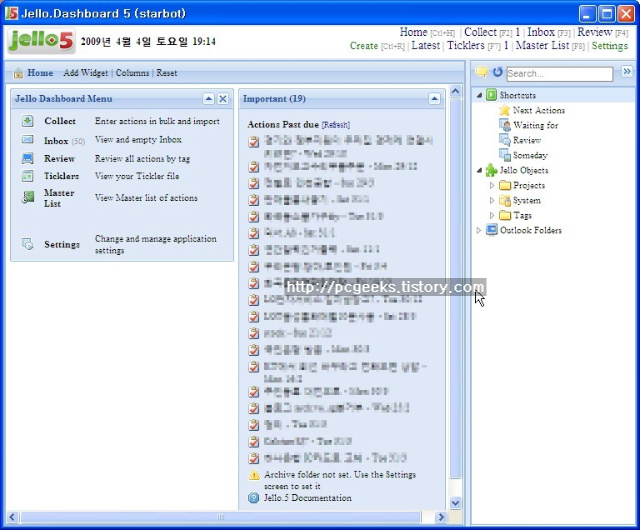Click the green Shortcuts icon in tree
Screen dimensions: 640x530
coord(491,95)
